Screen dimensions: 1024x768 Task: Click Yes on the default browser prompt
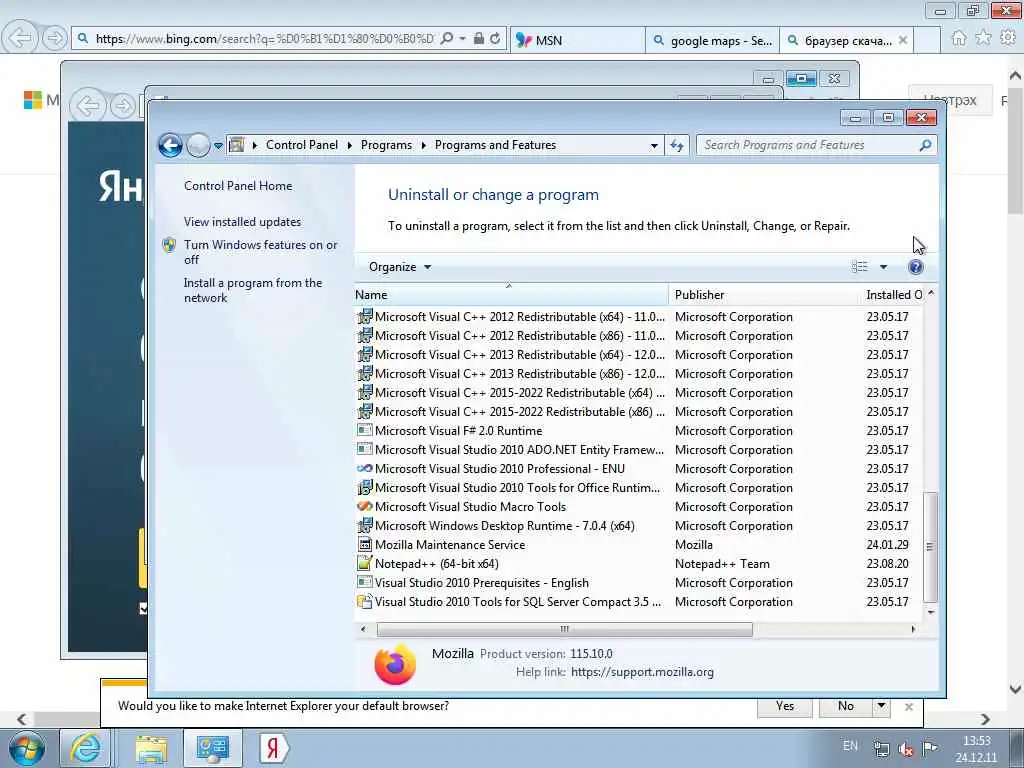click(x=784, y=706)
